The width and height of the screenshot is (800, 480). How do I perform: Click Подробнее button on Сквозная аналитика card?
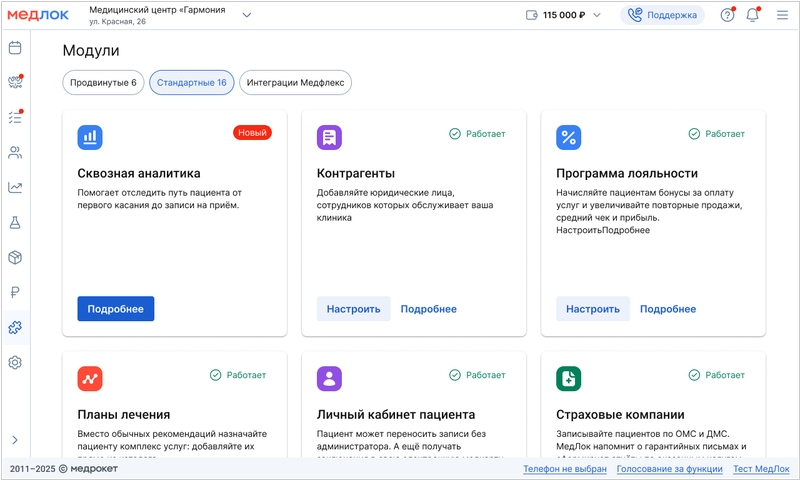click(115, 309)
